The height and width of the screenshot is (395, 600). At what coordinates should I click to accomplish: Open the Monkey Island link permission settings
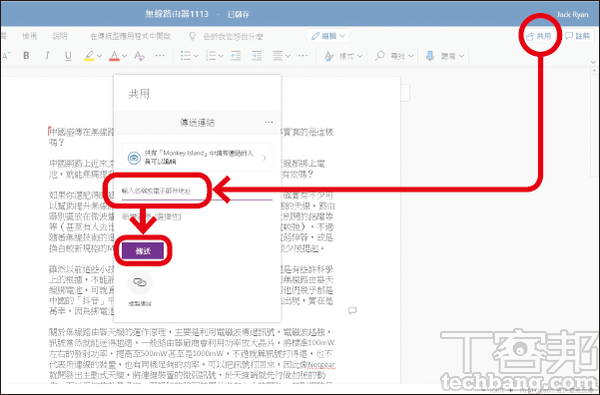click(x=197, y=157)
